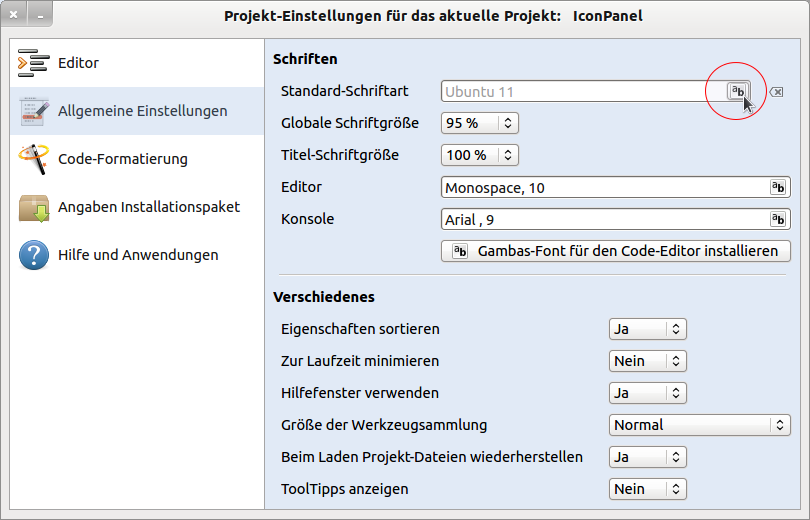
Task: Expand the Größe der Werkzeugsammlung dropdown
Action: click(700, 425)
